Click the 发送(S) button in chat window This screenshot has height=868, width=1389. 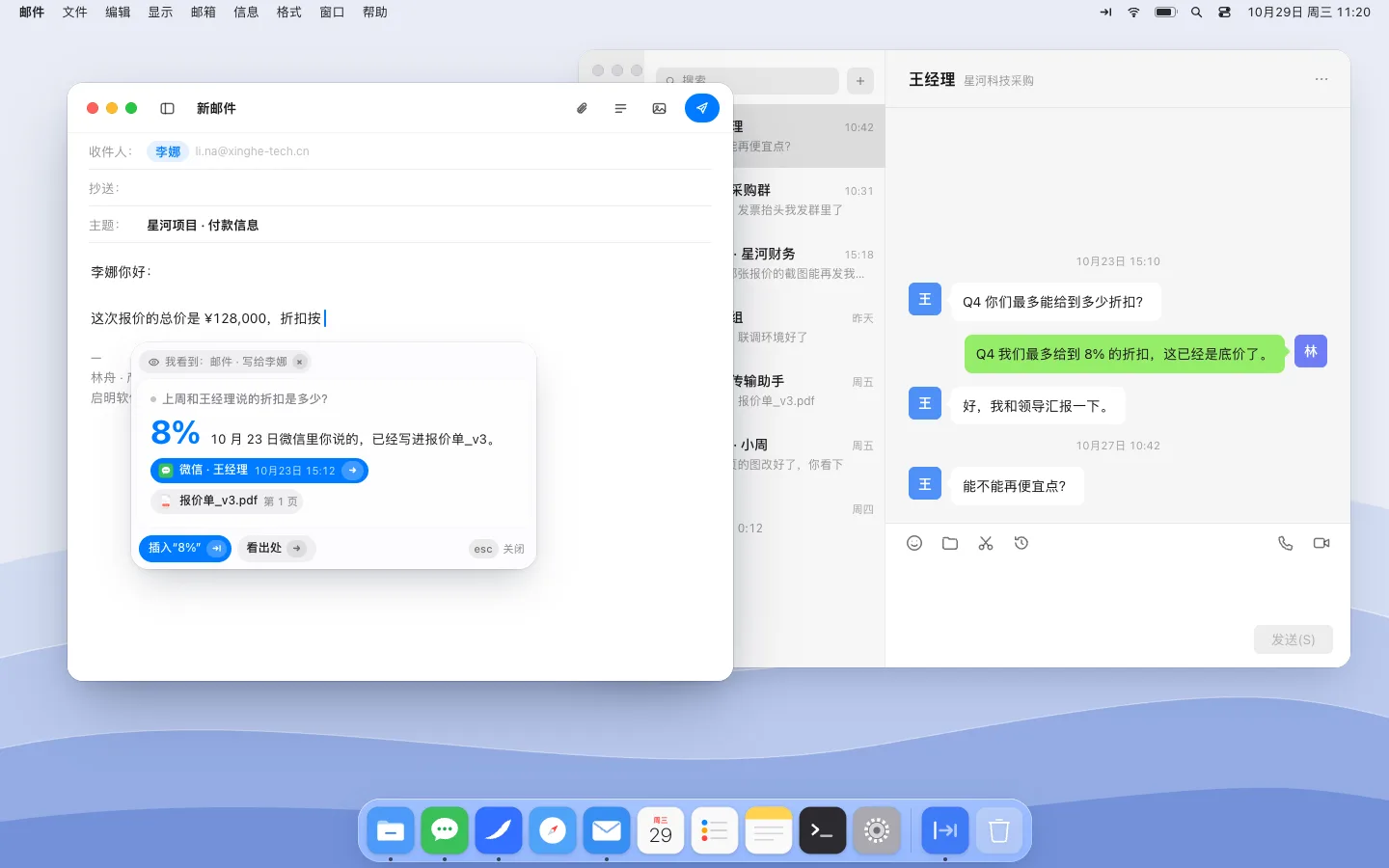point(1293,639)
